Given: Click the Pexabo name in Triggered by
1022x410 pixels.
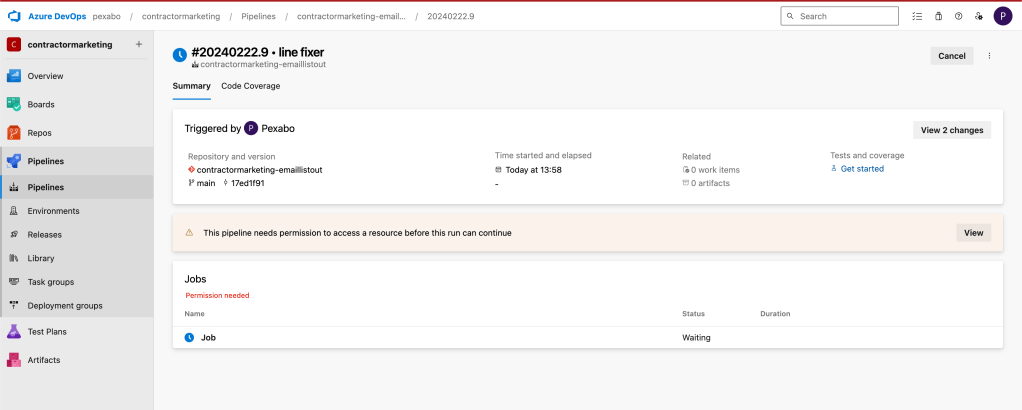Looking at the screenshot, I should [278, 129].
